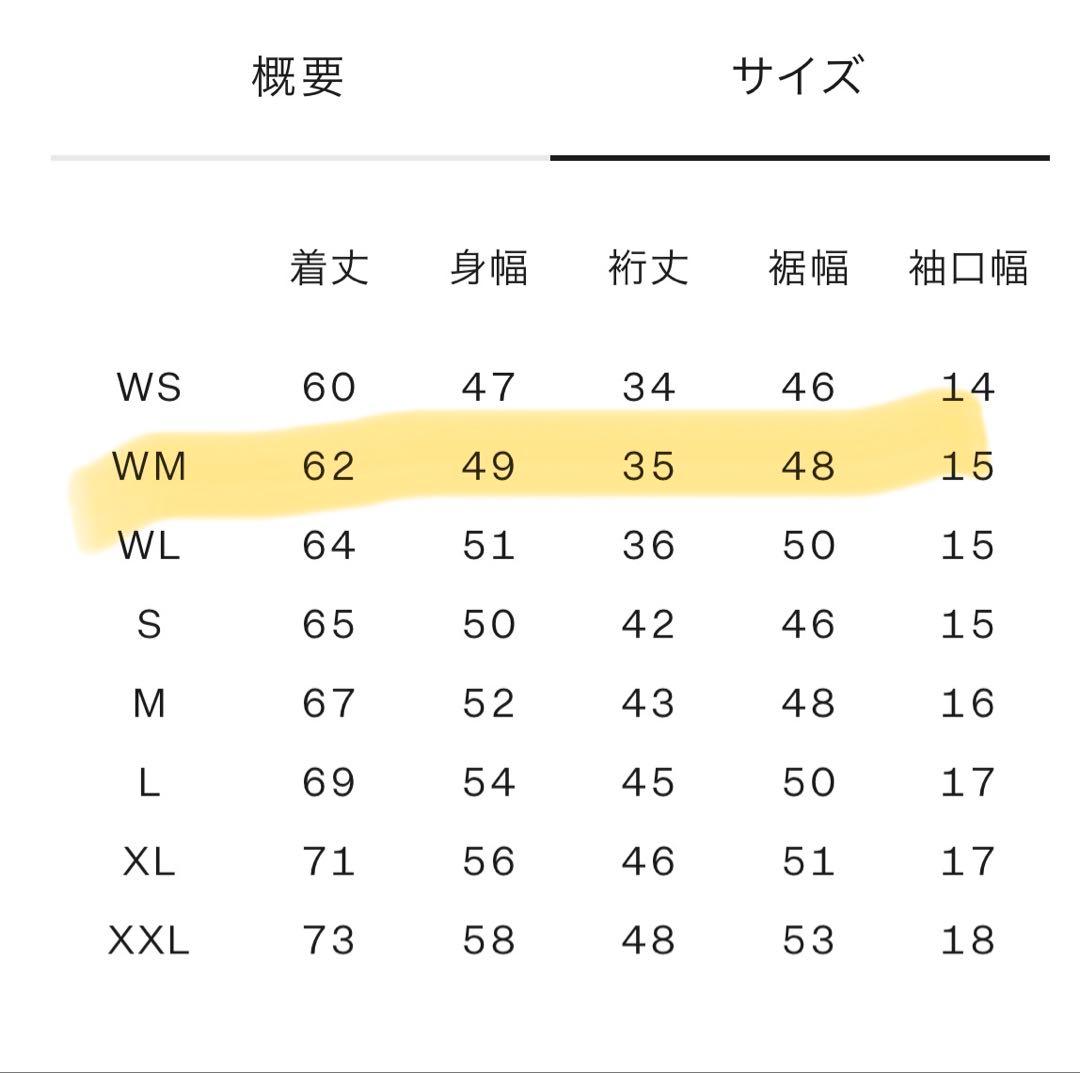Select the XL size row label
Image resolution: width=1080 pixels, height=1073 pixels.
(149, 861)
